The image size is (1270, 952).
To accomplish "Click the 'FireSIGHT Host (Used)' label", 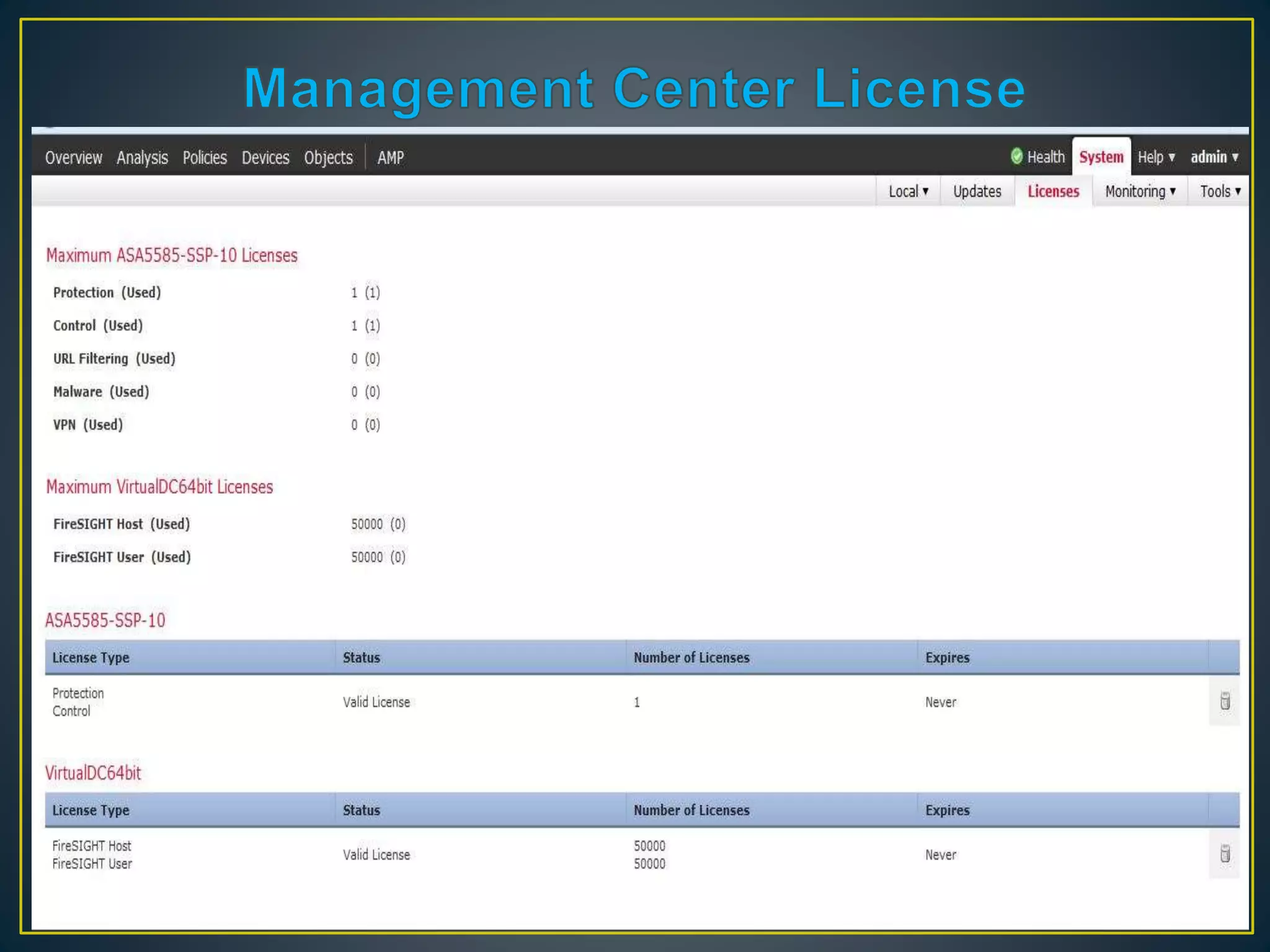I will tap(122, 524).
